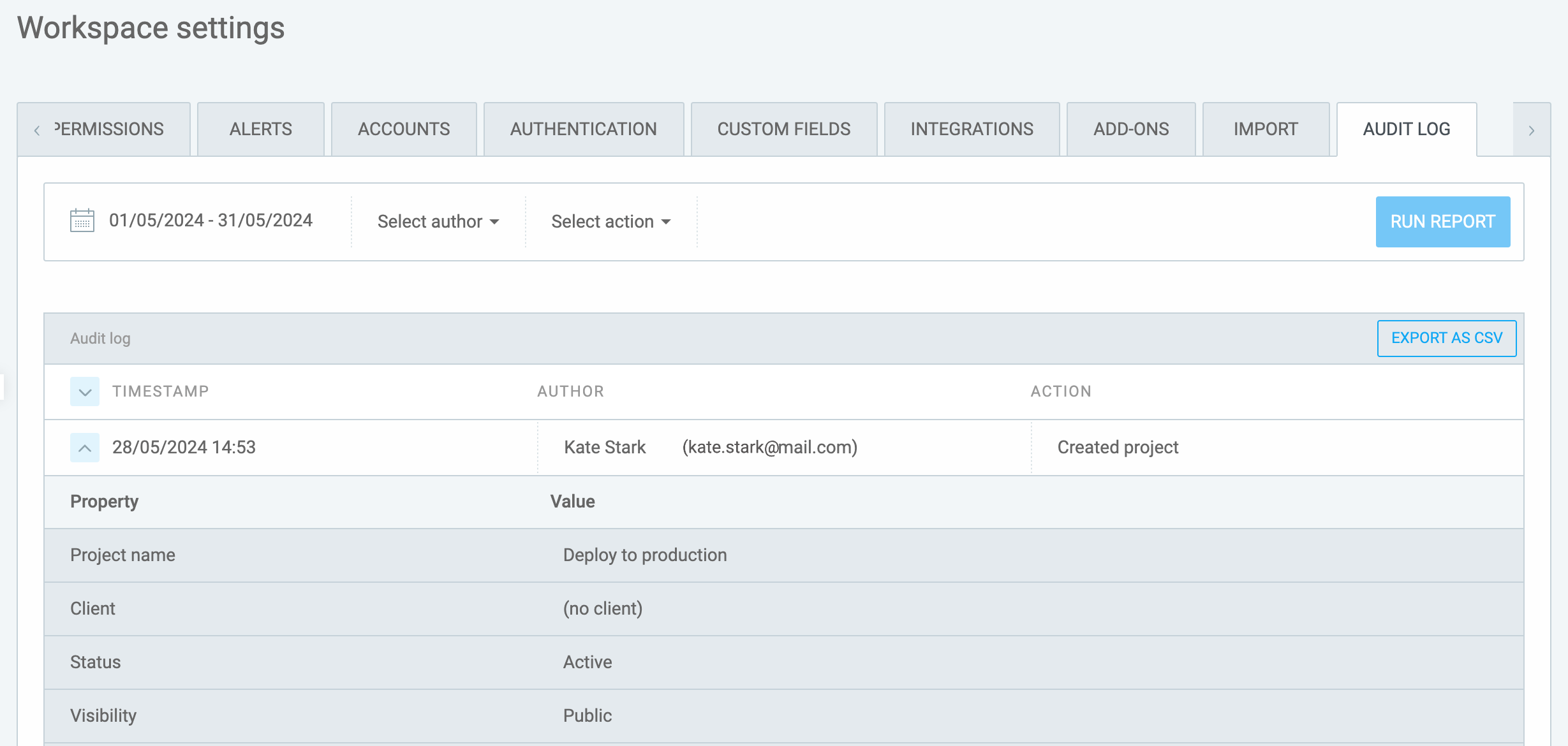Click the right arrow to reveal more tabs
The width and height of the screenshot is (1568, 746).
click(1532, 129)
